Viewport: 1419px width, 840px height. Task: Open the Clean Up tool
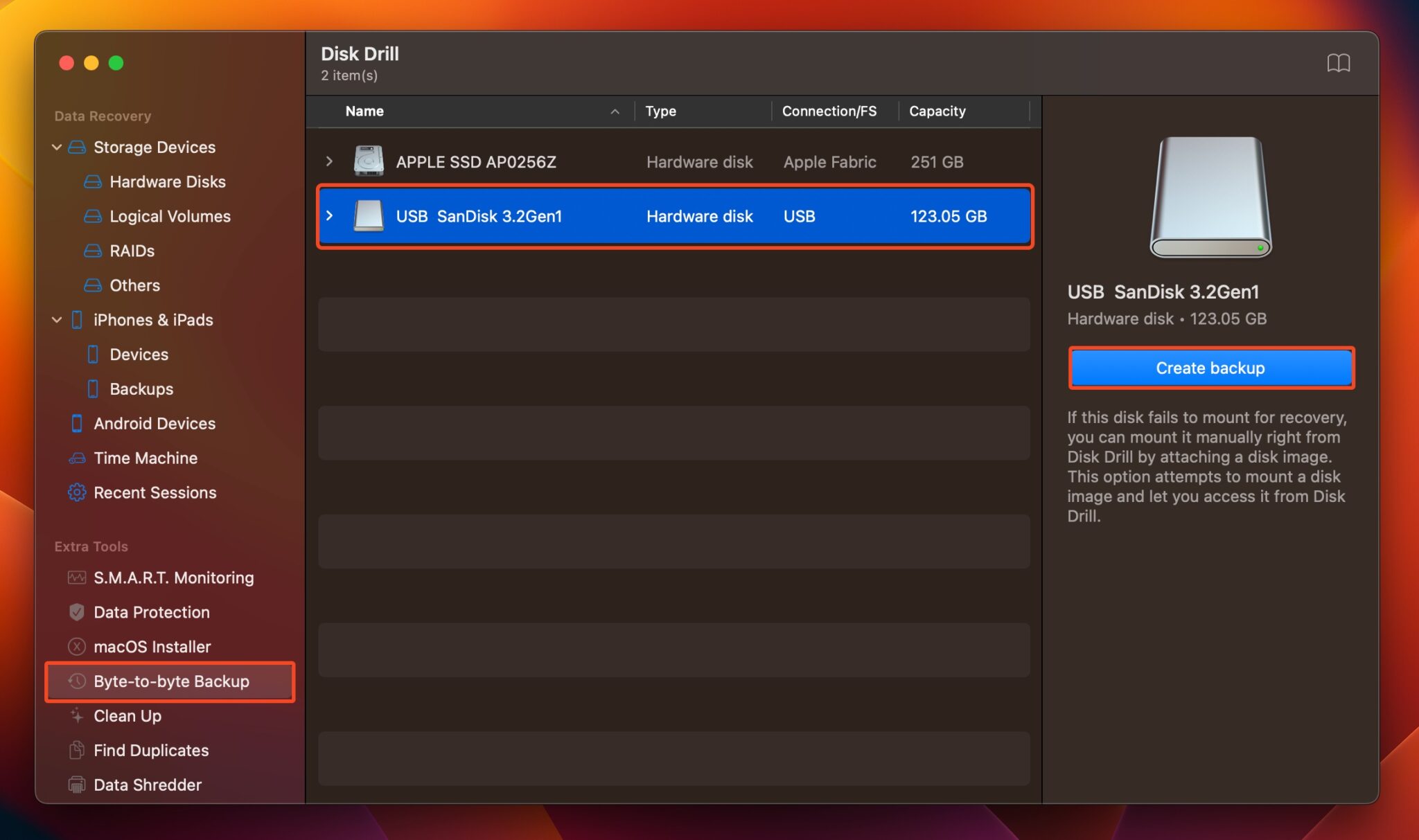[x=127, y=716]
